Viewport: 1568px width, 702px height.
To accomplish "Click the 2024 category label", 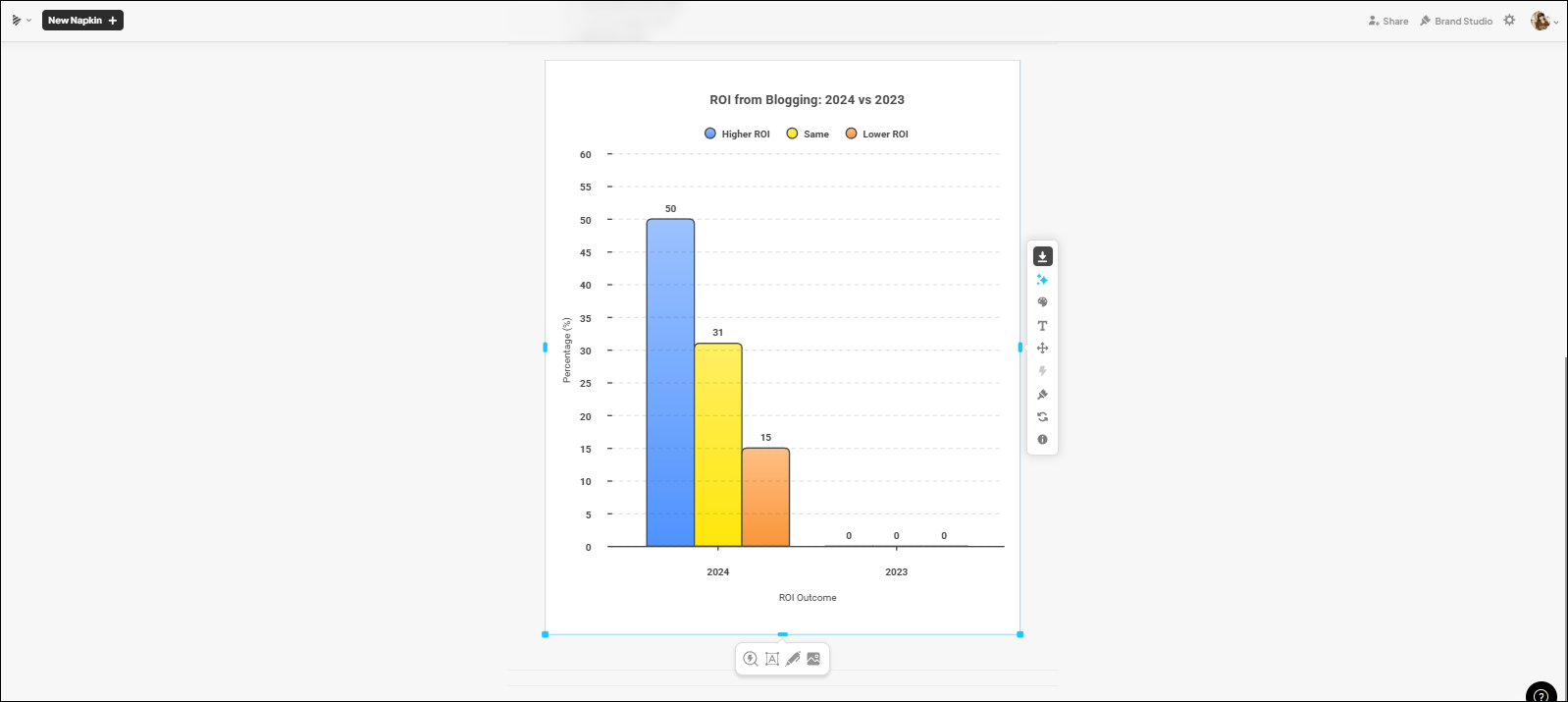I will (718, 572).
